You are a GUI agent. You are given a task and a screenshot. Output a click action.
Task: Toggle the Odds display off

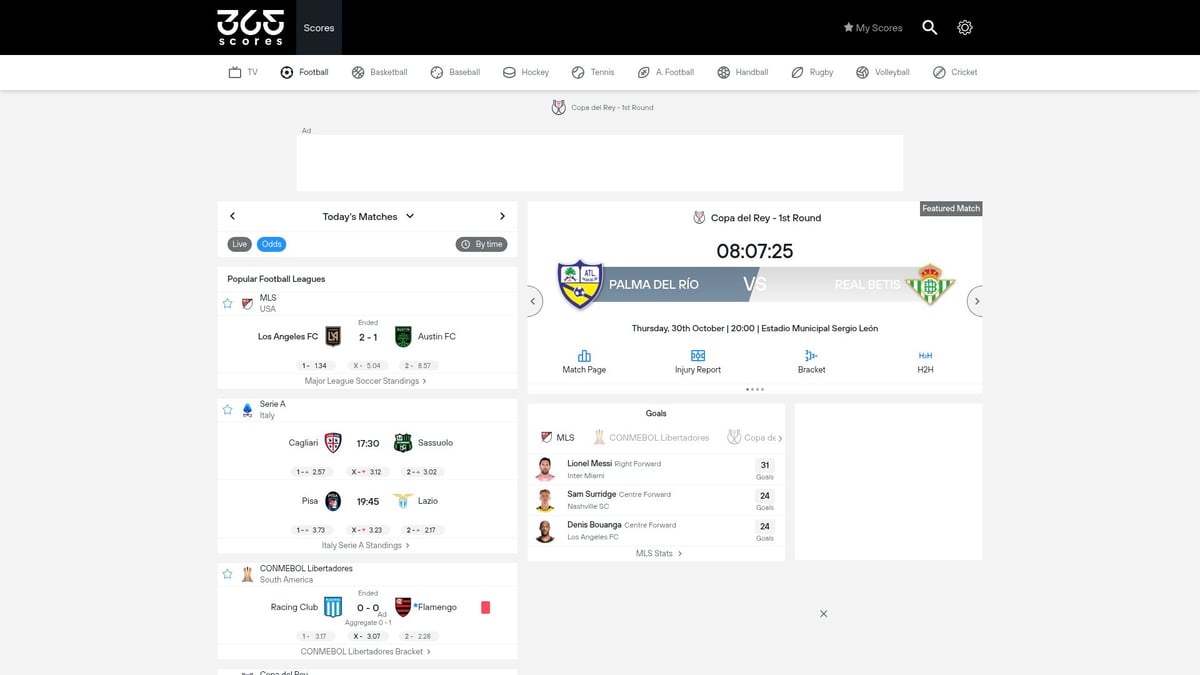coord(271,243)
